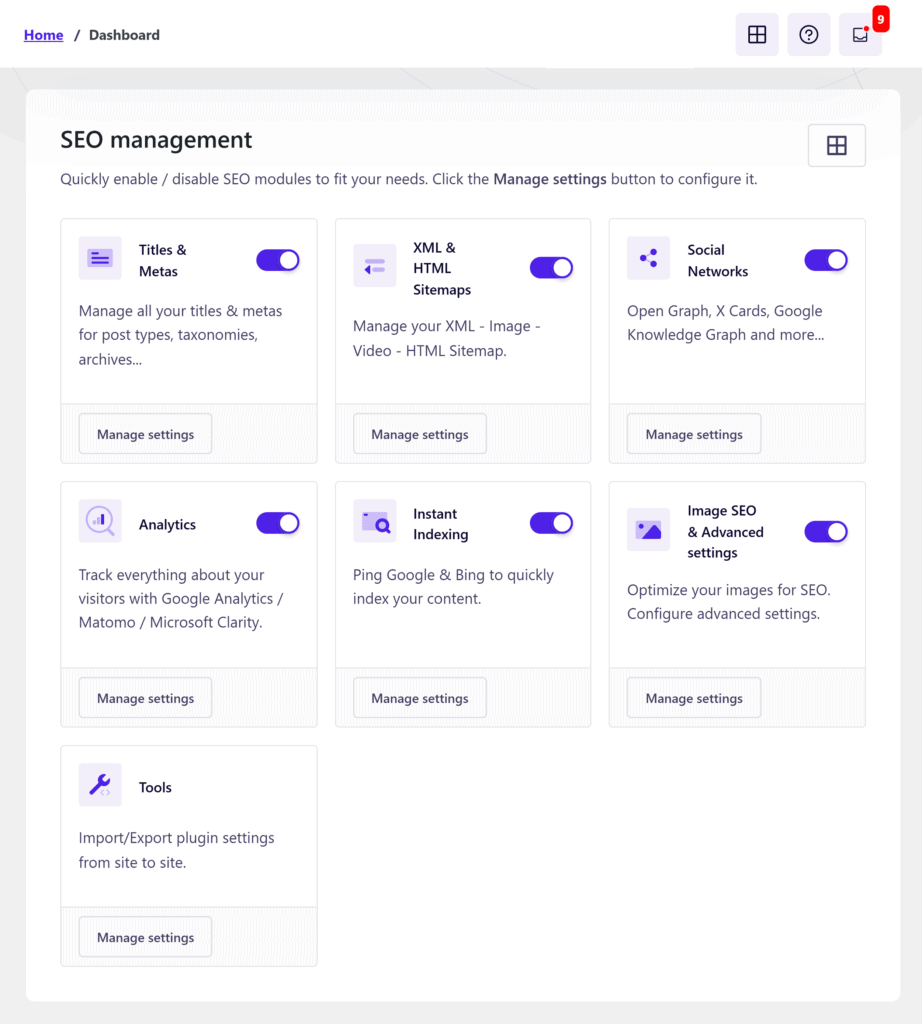922x1024 pixels.
Task: Turn off the Instant Indexing toggle
Action: 551,522
